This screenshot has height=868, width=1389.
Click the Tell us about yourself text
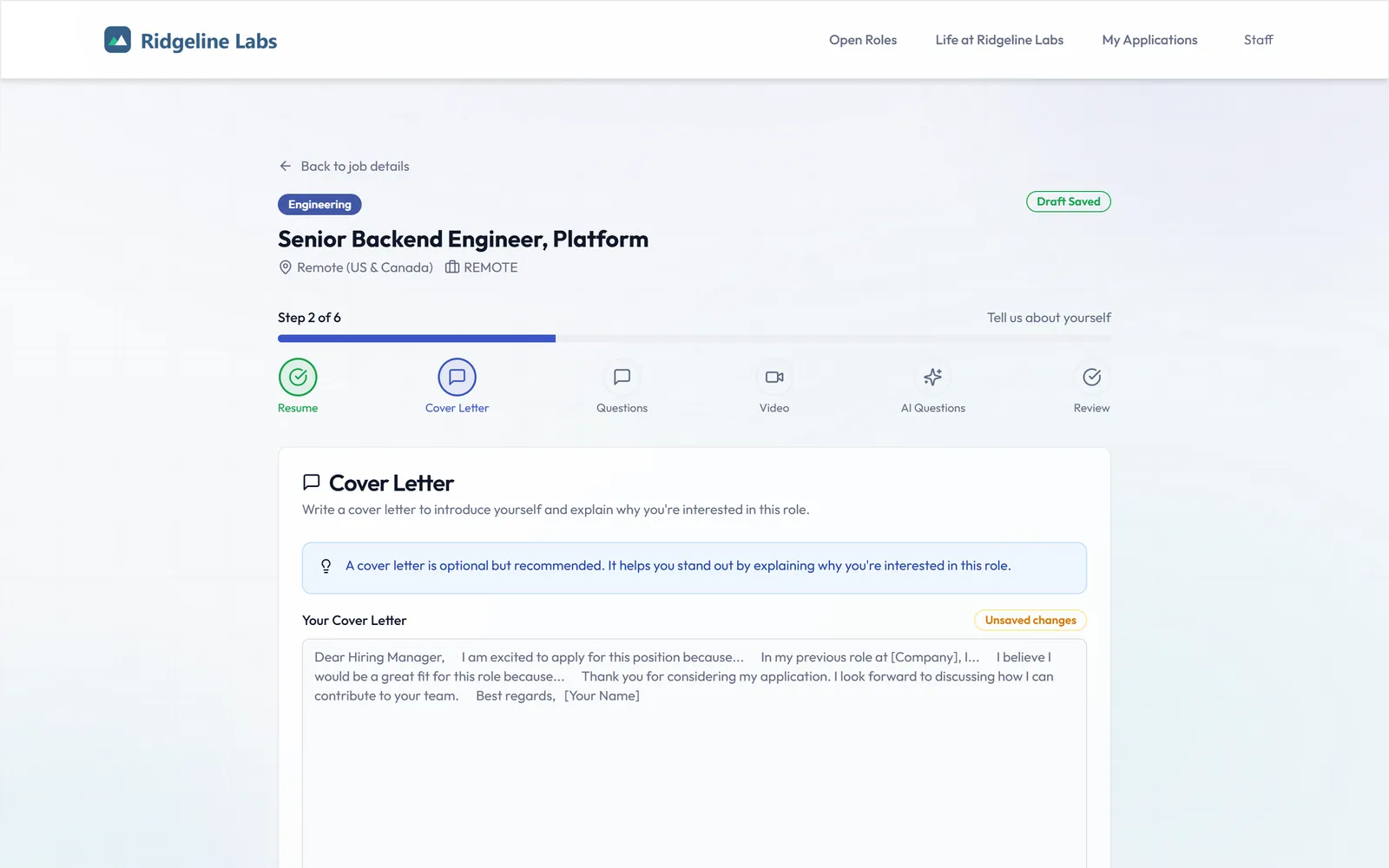click(1049, 318)
